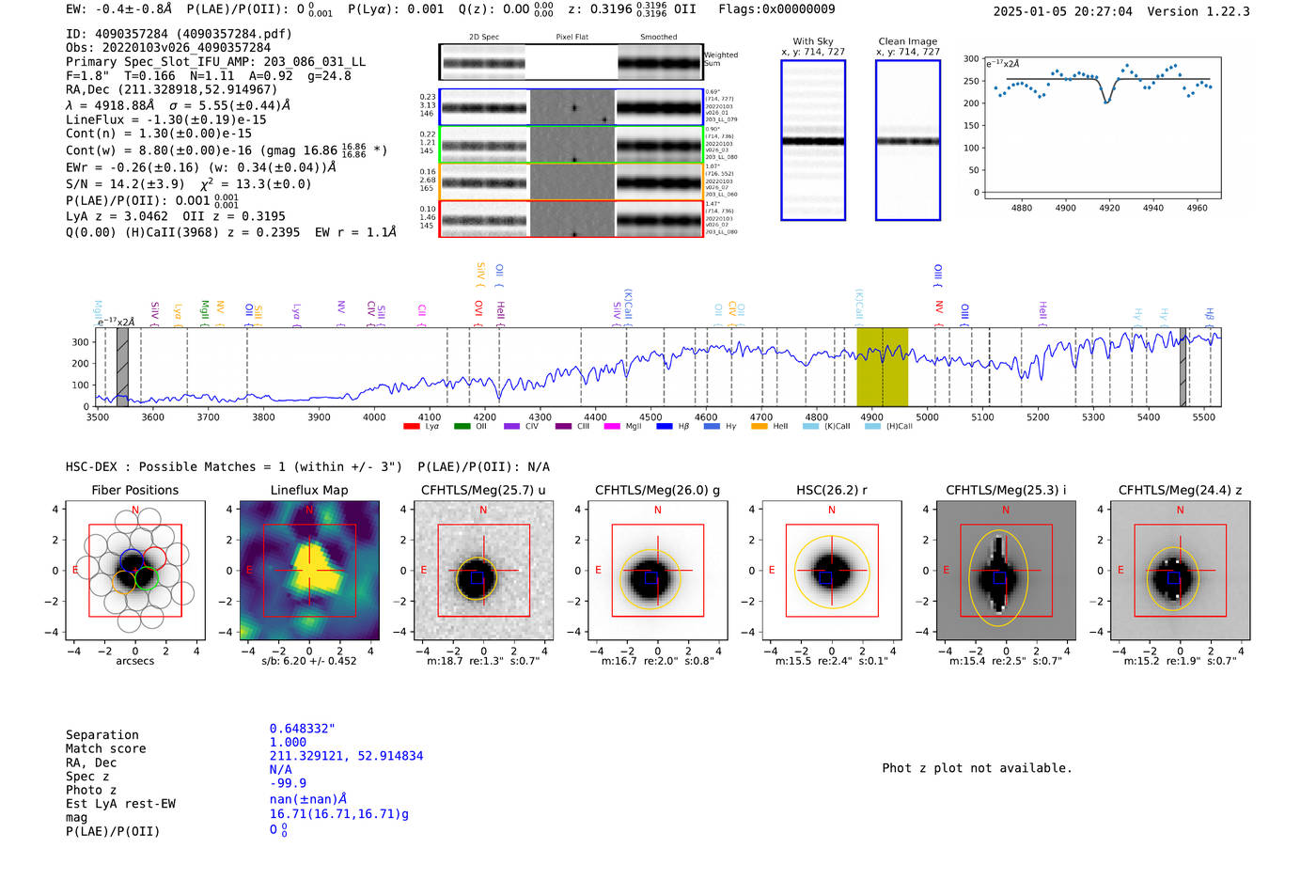Viewport: 1316px width, 896px height.
Task: Open the Fiber Positions thumbnail
Action: [x=135, y=571]
